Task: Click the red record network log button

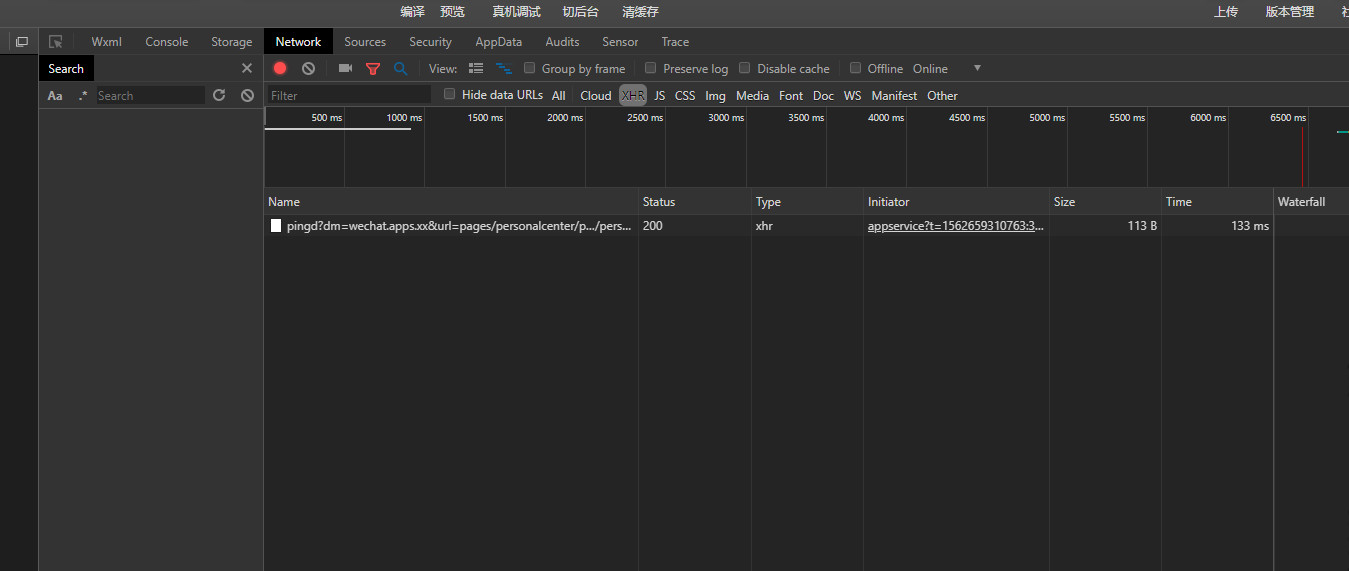Action: (x=280, y=69)
